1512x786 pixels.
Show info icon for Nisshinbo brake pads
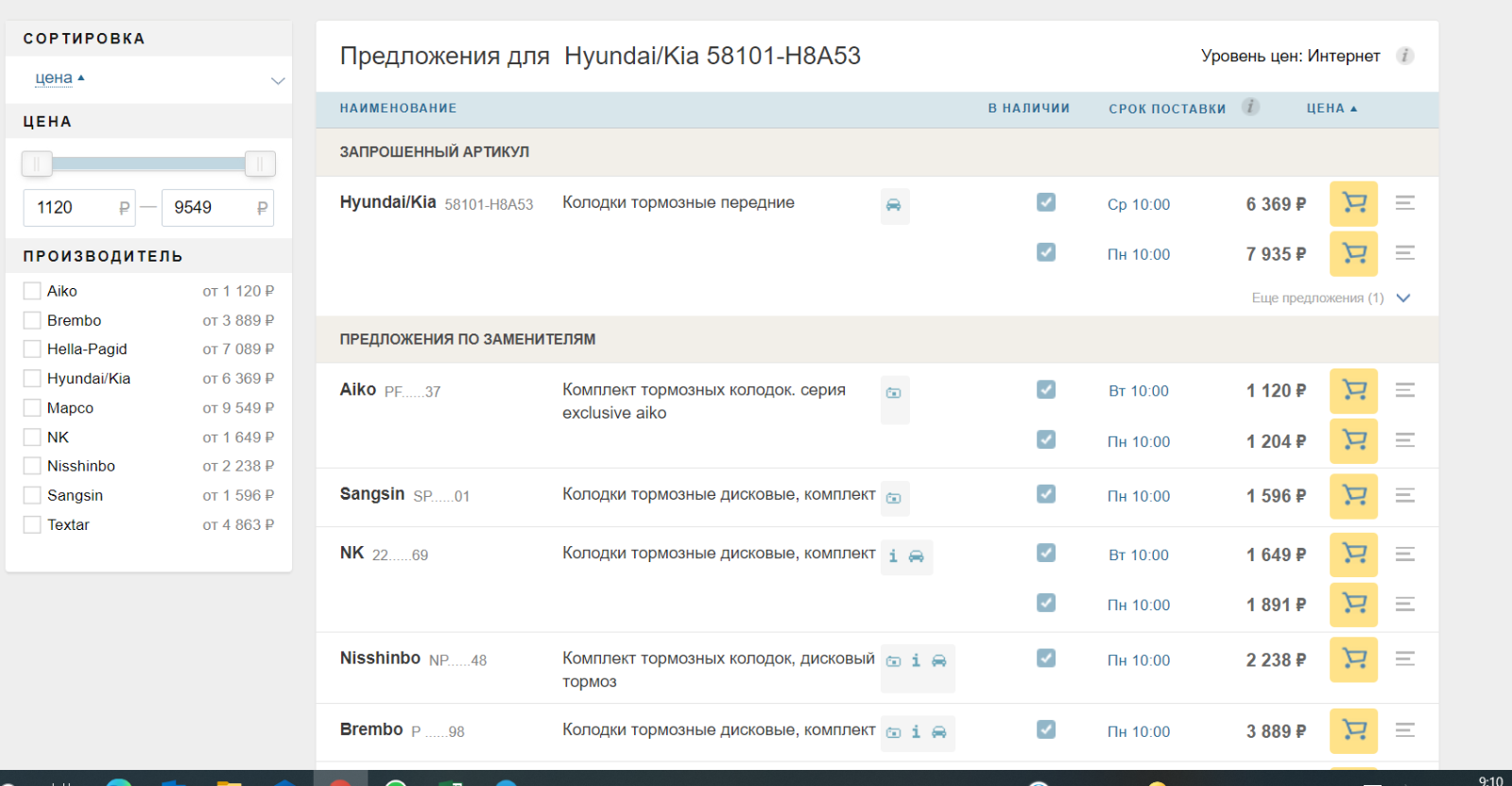(x=916, y=660)
